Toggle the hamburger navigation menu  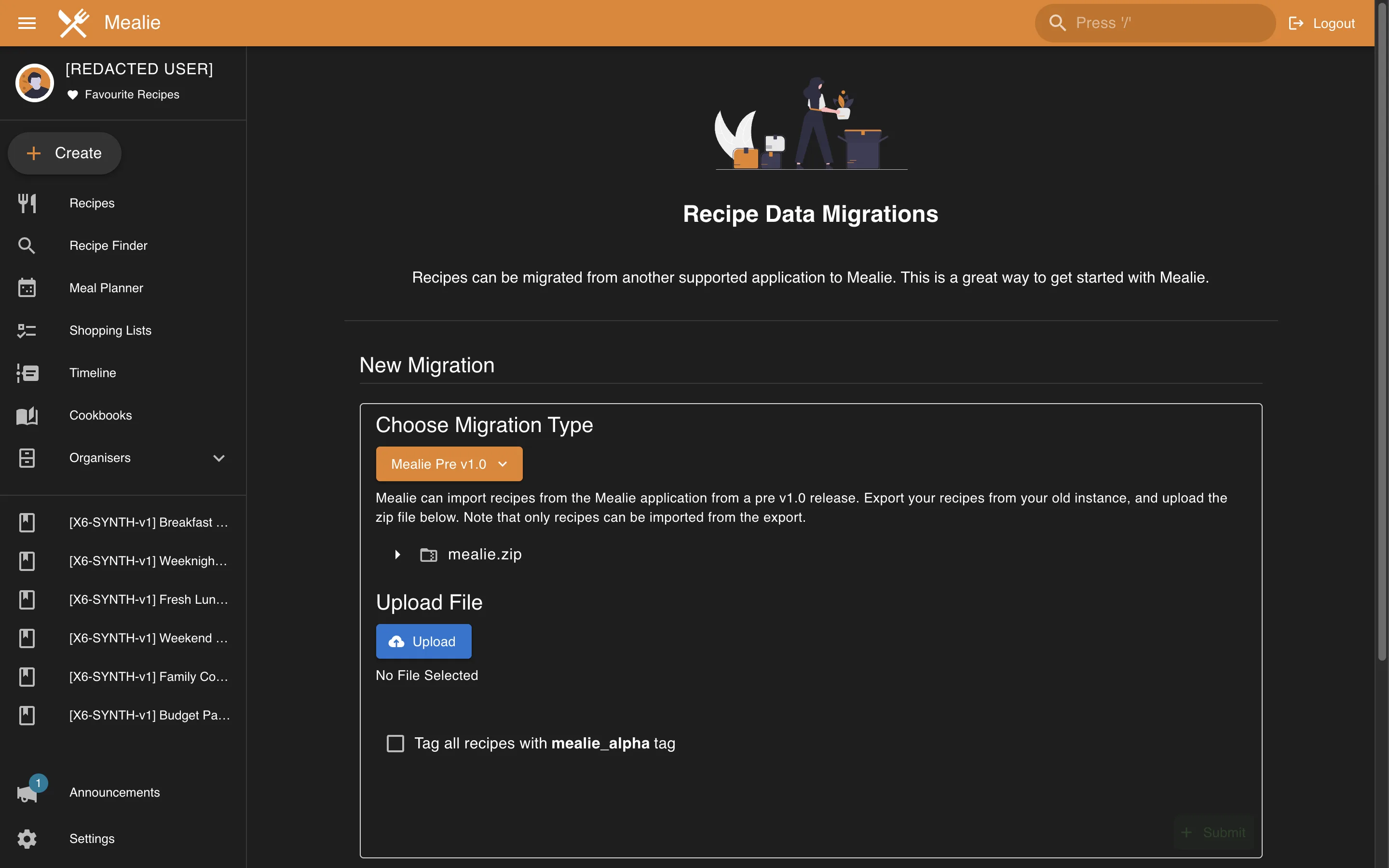click(27, 23)
